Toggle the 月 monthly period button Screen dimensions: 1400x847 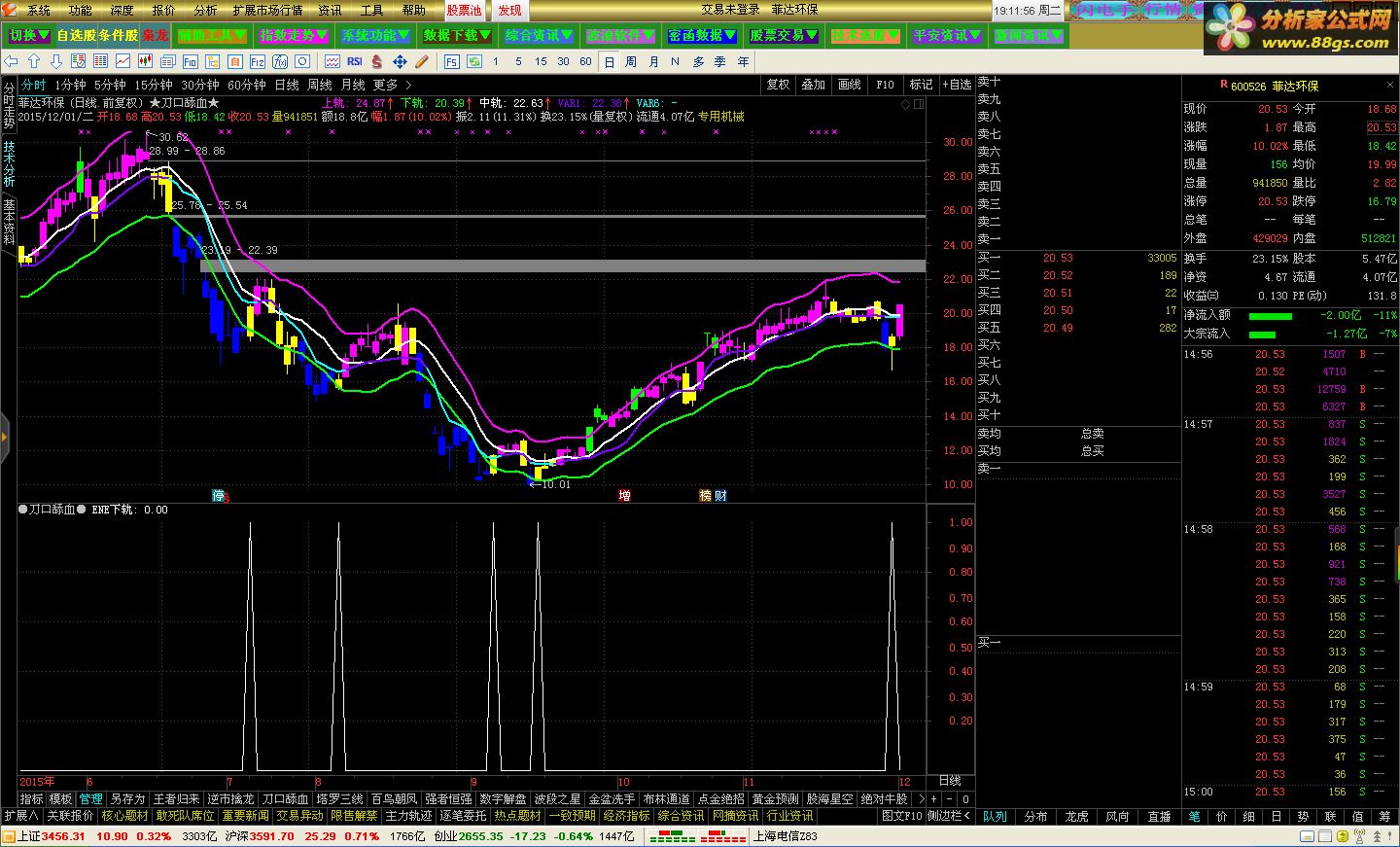click(653, 61)
